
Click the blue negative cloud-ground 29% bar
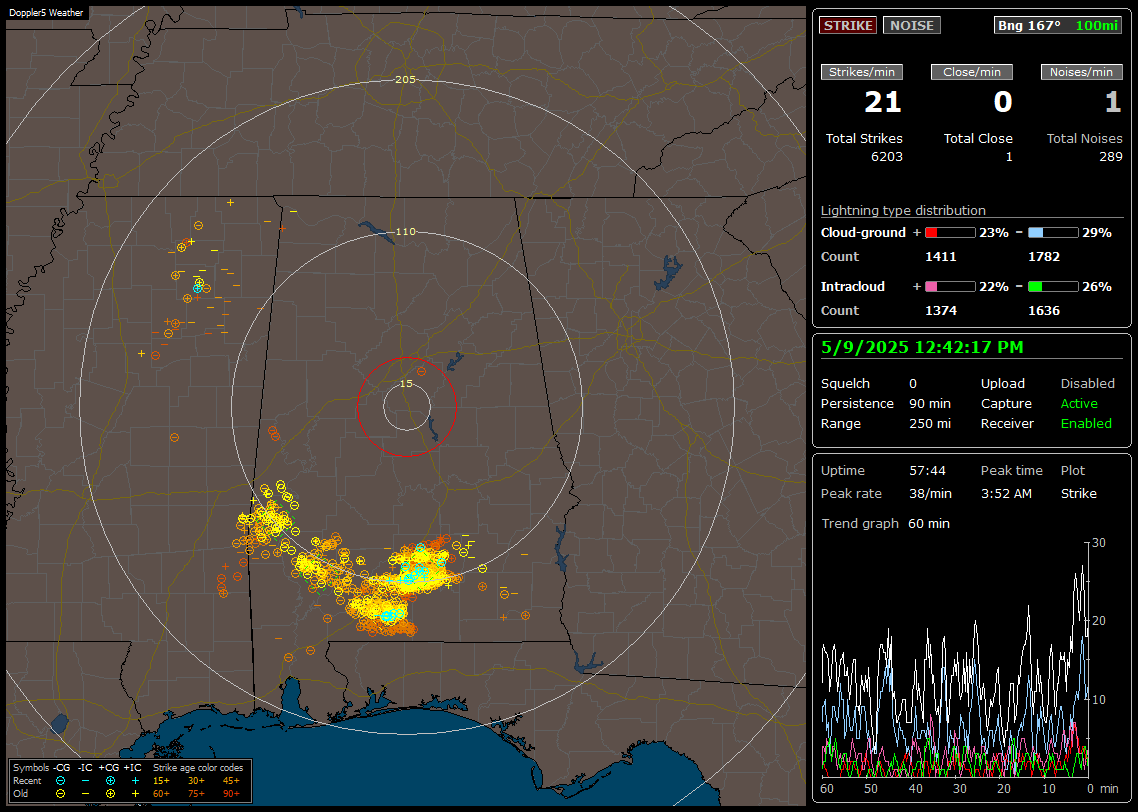[x=1053, y=233]
